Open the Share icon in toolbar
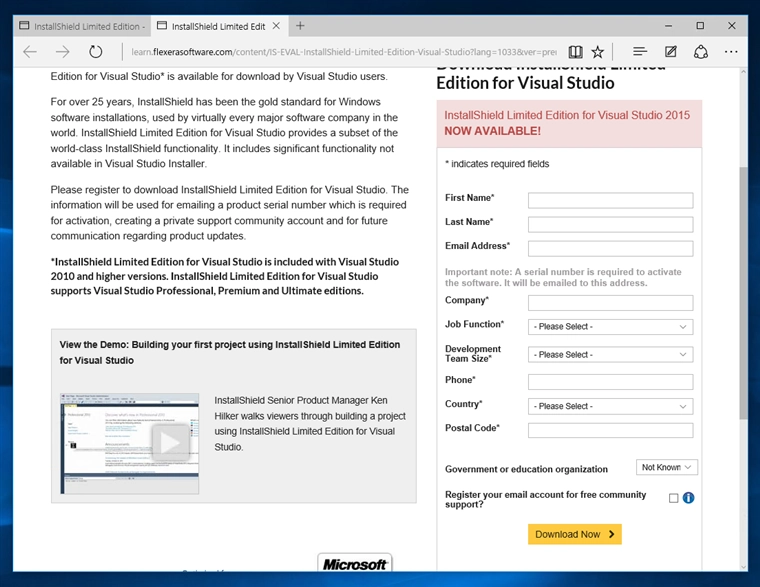The image size is (760, 587). pyautogui.click(x=701, y=52)
